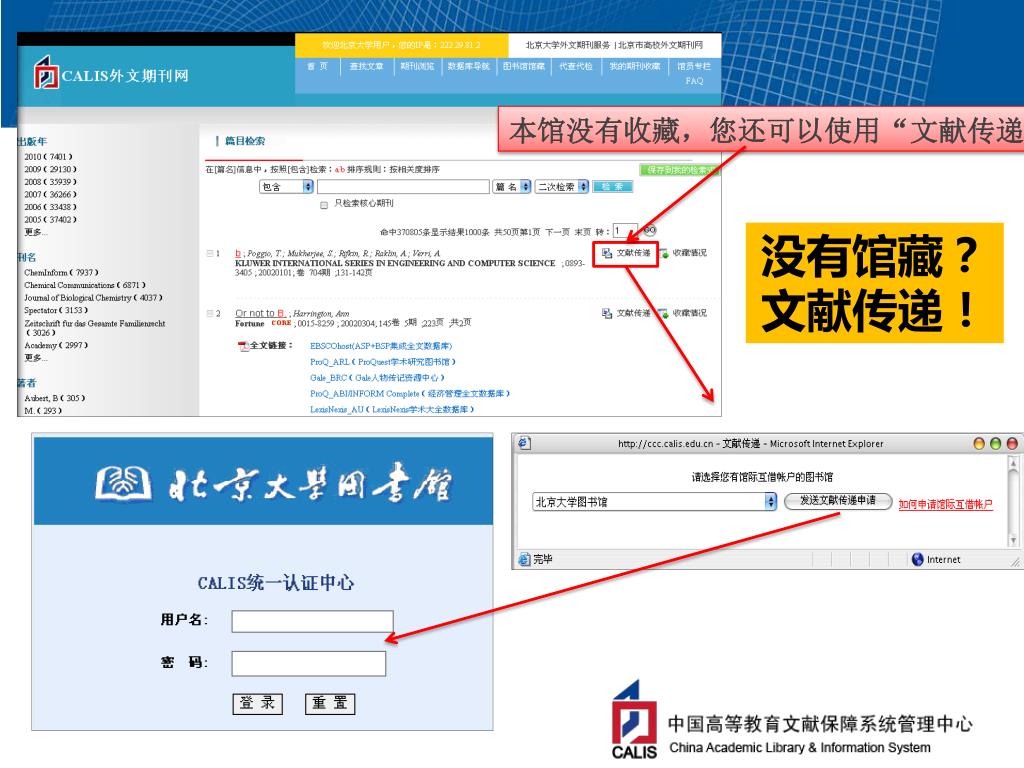
Task: Open the 北京大学图书馆 library dropdown
Action: (x=654, y=502)
